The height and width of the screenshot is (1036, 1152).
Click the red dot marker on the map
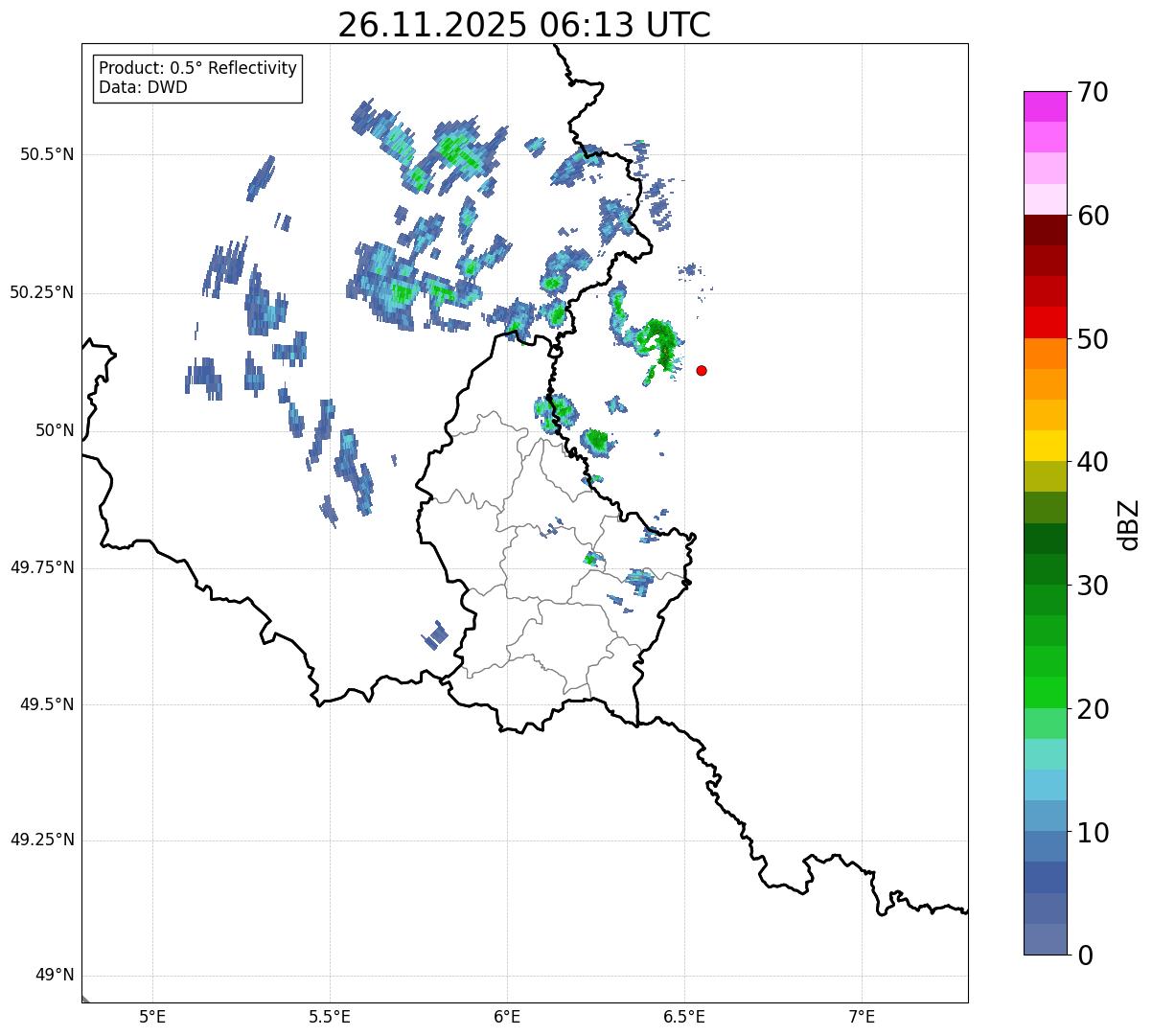coord(702,370)
